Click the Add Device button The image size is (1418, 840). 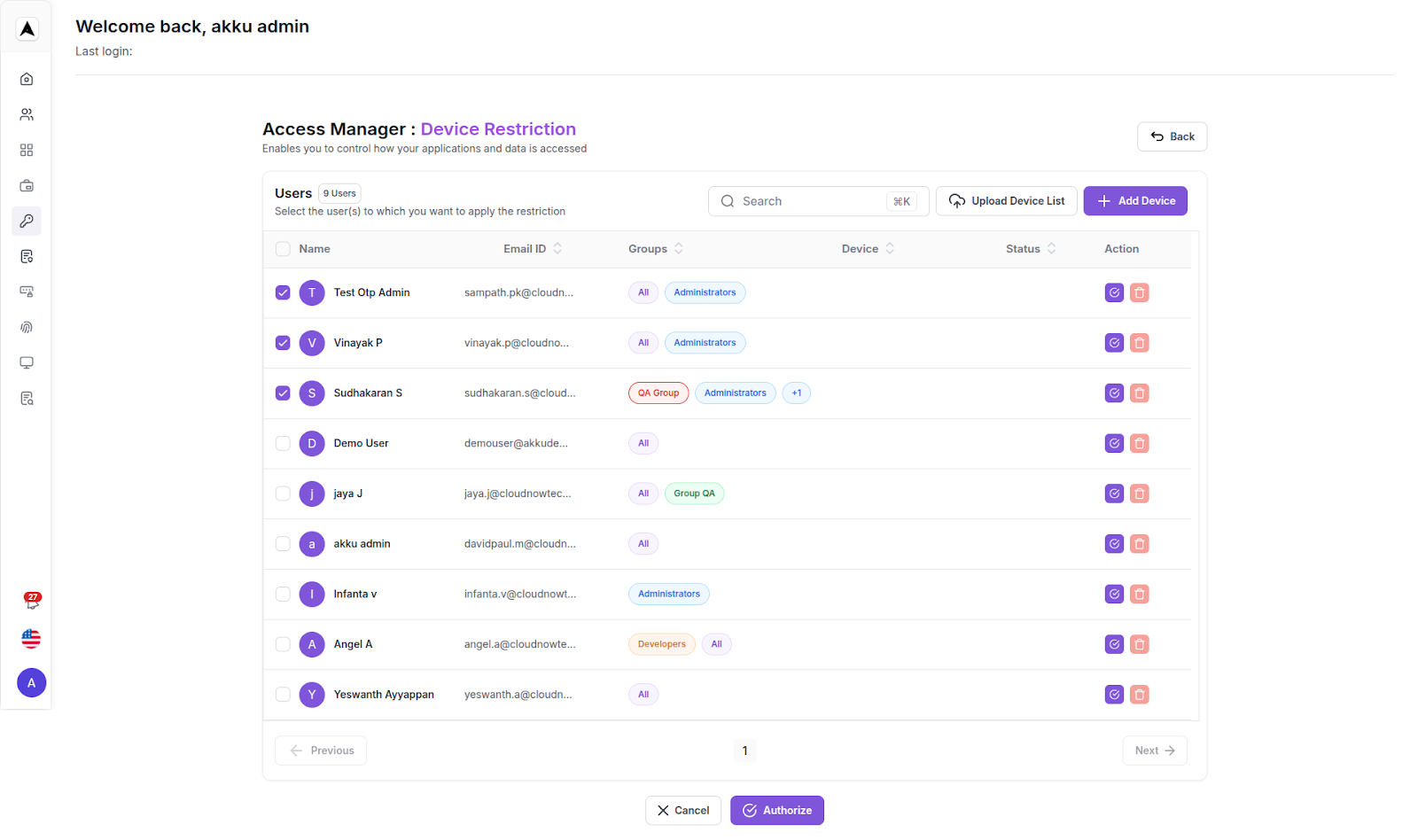1134,201
